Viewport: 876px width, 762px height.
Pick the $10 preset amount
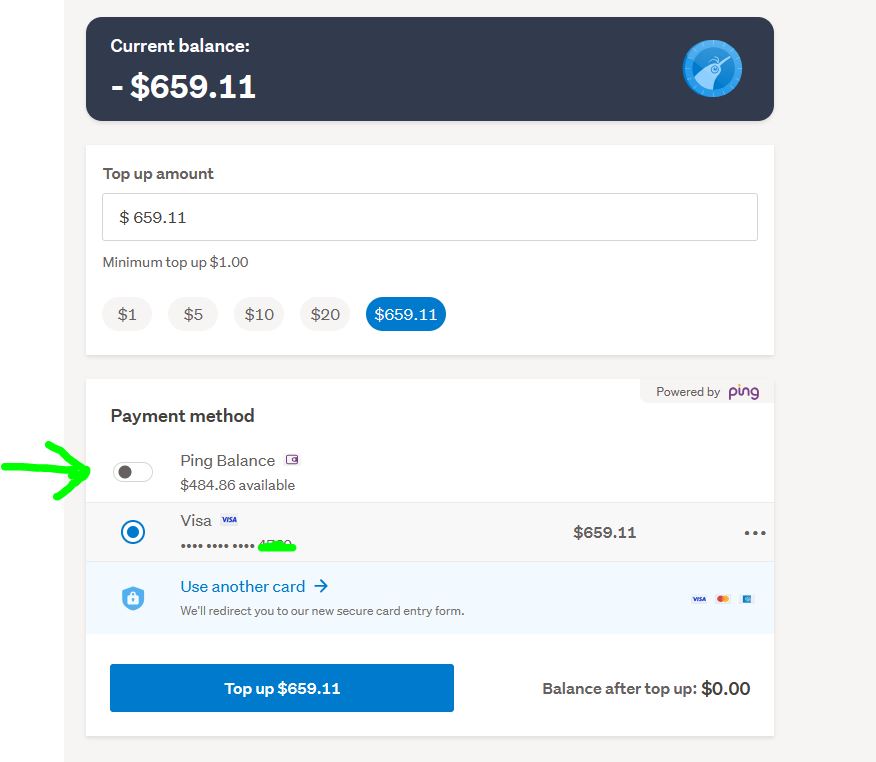(259, 314)
